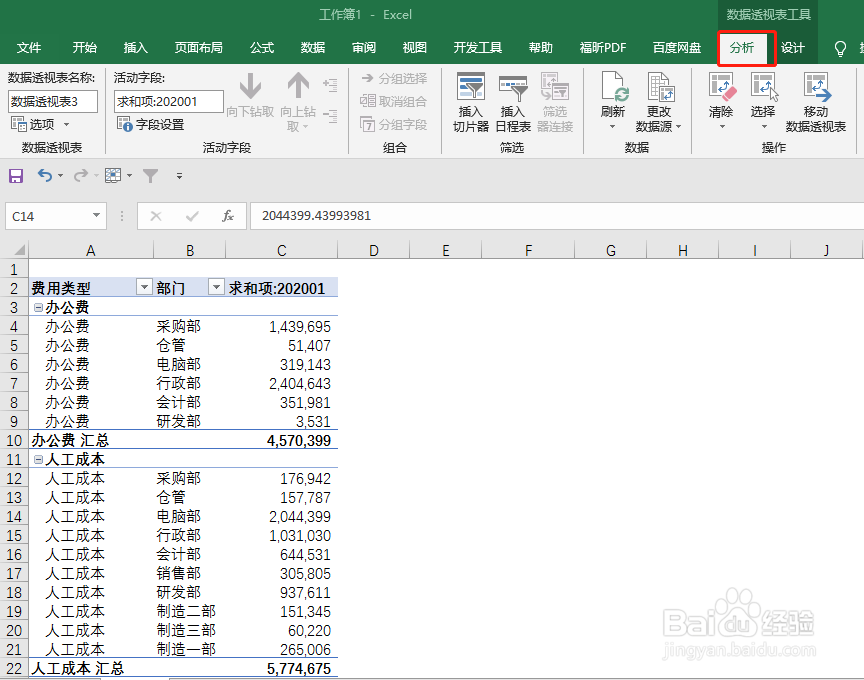Collapse the 办公费 group
864x680 pixels.
[x=36, y=307]
